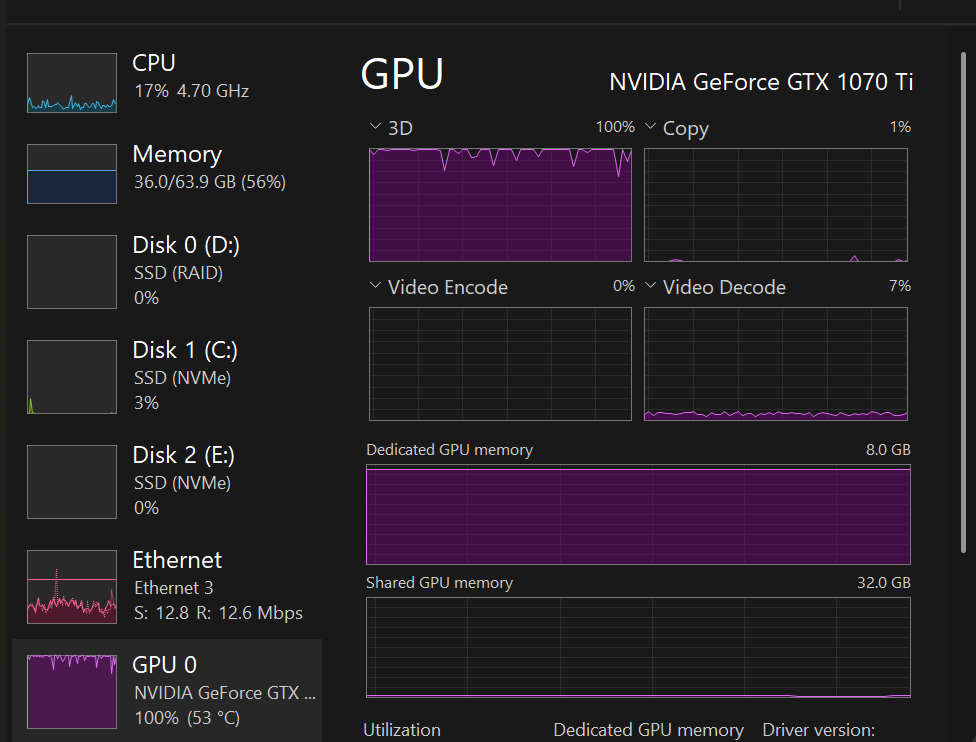Open Disk 0 (D:) performance graph
Image resolution: width=976 pixels, height=742 pixels.
[x=71, y=271]
